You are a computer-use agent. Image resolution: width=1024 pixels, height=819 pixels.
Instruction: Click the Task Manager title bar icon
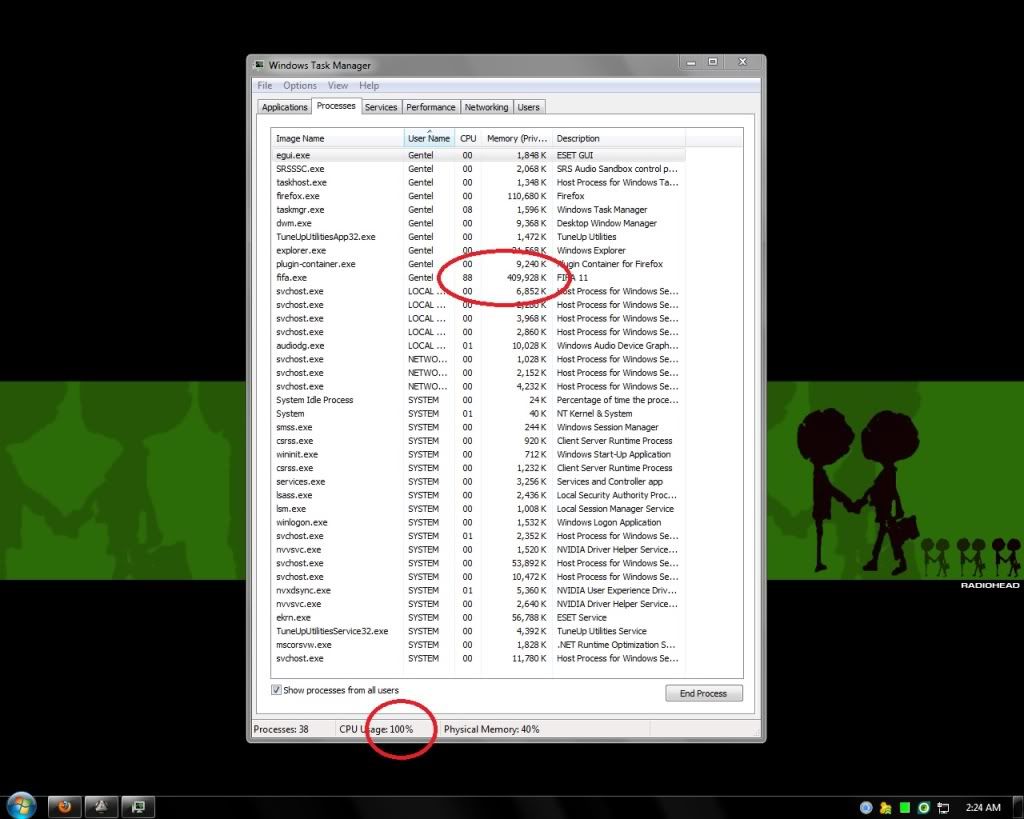[x=259, y=65]
